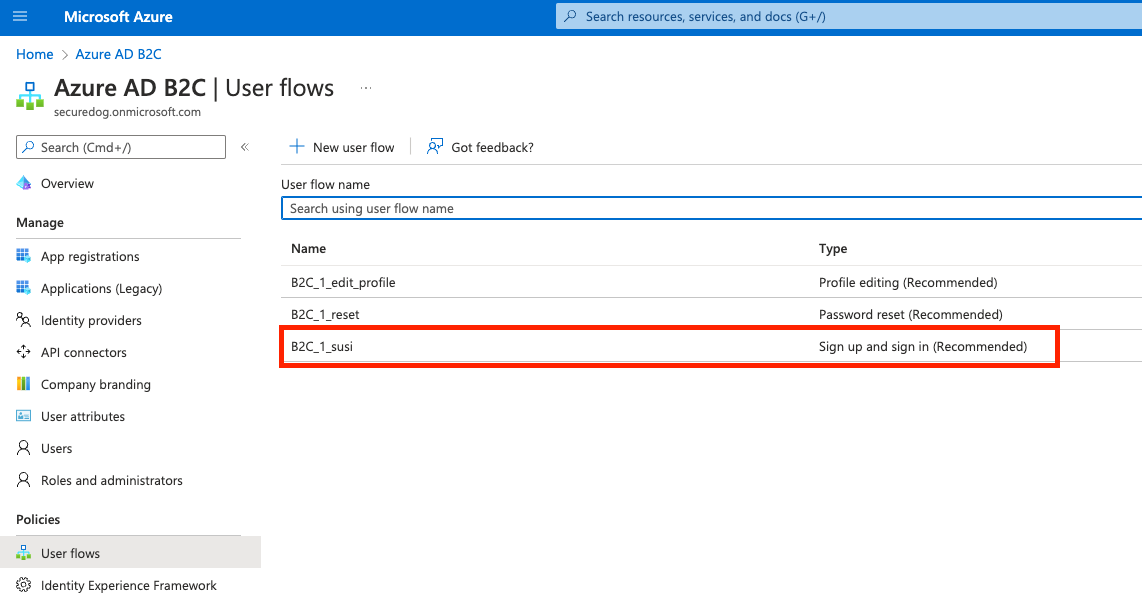The width and height of the screenshot is (1142, 610).
Task: Click the Name column header
Action: 308,248
